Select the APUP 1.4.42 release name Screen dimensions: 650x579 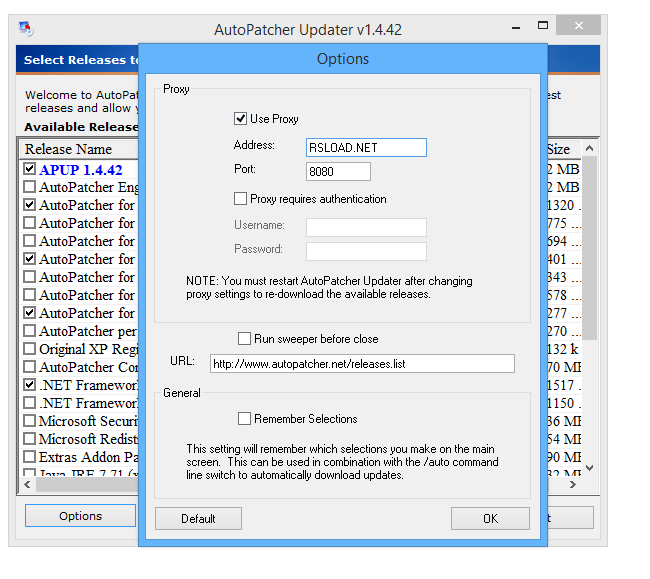click(81, 170)
